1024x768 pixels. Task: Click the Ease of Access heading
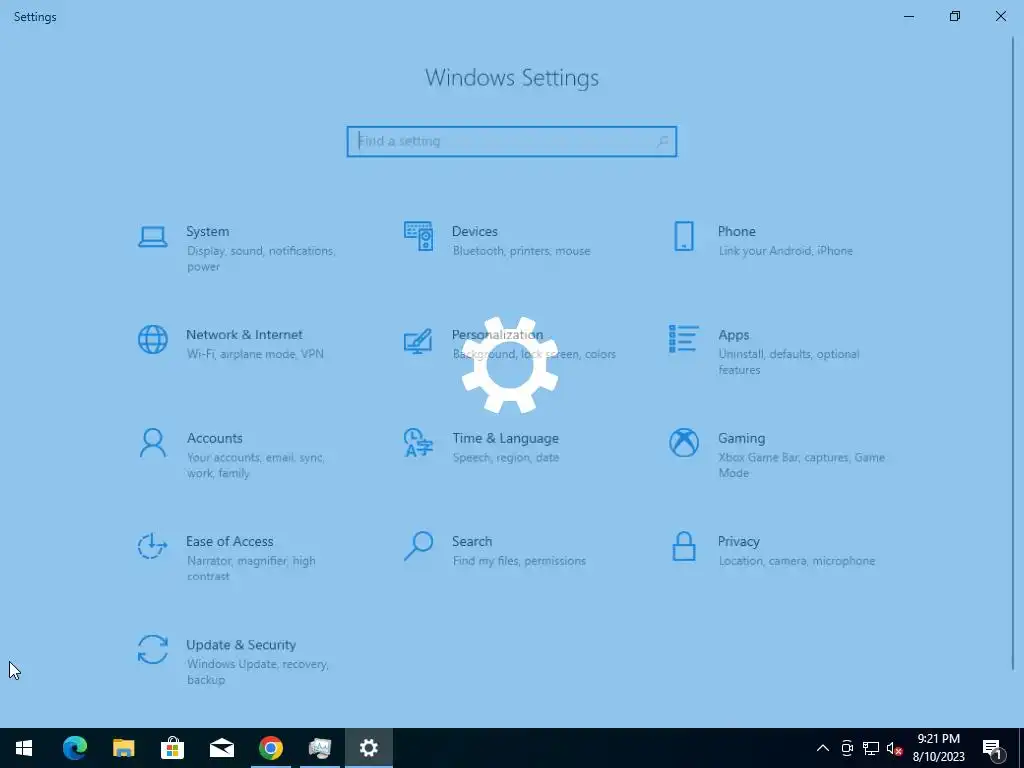coord(229,541)
